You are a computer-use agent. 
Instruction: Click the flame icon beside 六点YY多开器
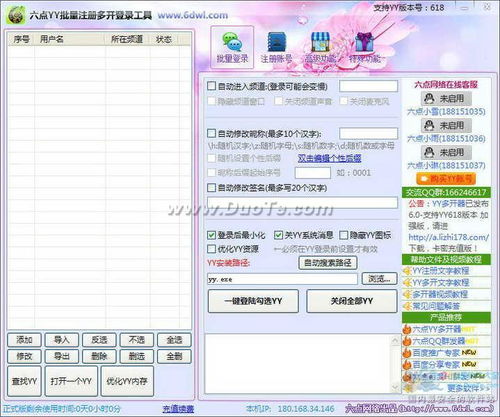point(407,329)
